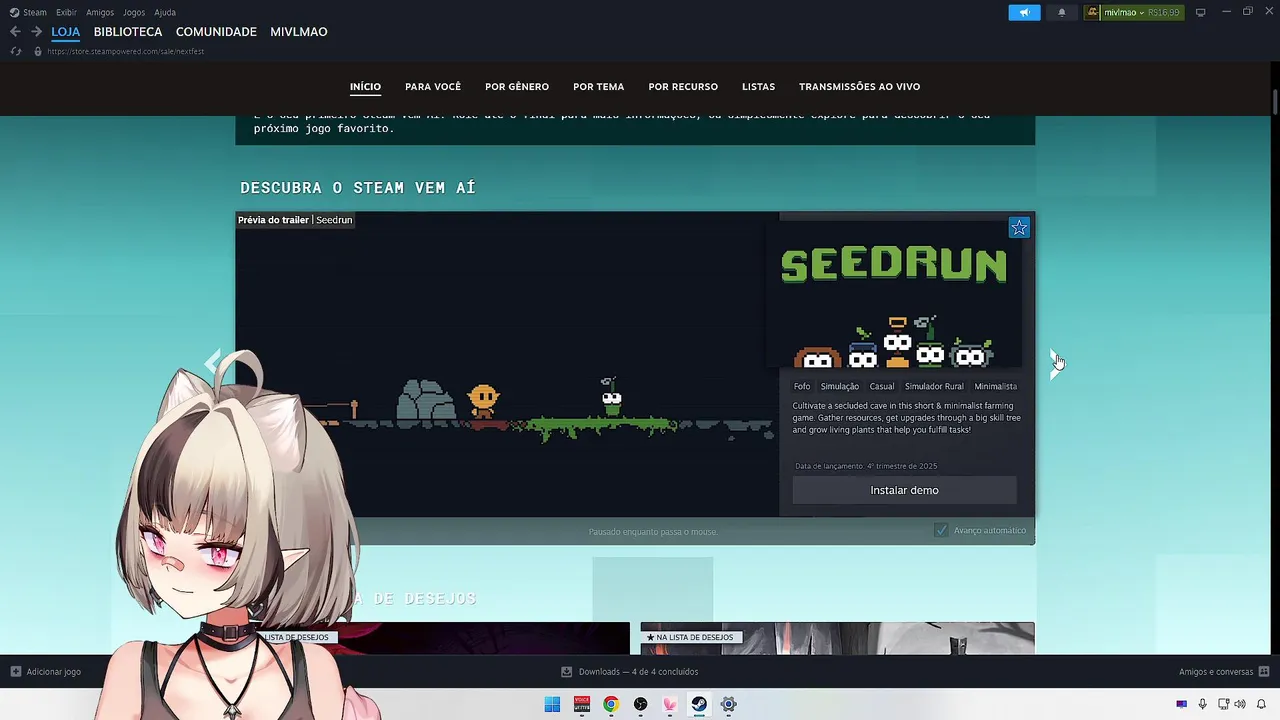The image size is (1280, 720).
Task: Open the MIVLMAO profile tab
Action: pyautogui.click(x=299, y=32)
